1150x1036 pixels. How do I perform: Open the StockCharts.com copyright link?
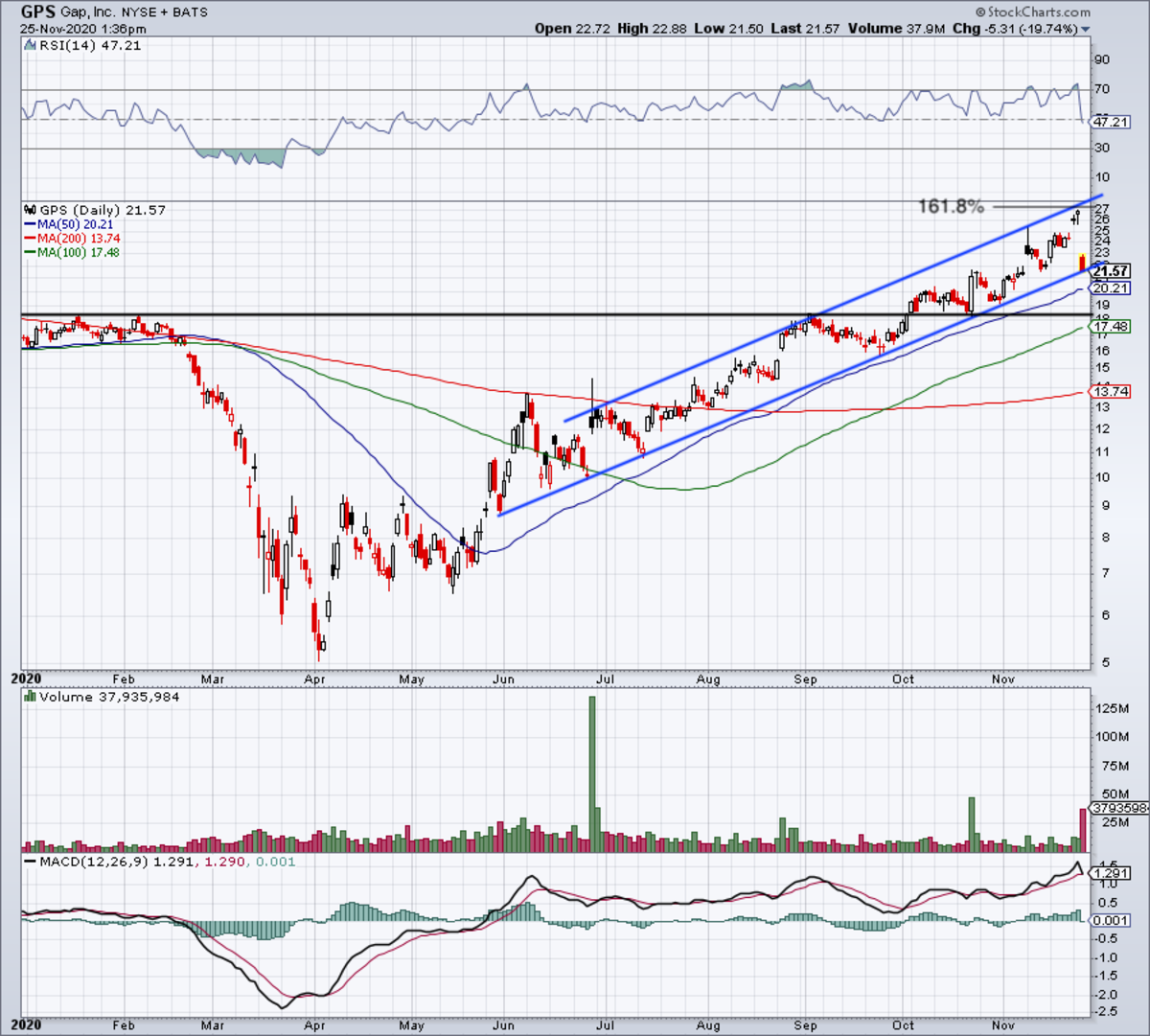click(x=1033, y=12)
